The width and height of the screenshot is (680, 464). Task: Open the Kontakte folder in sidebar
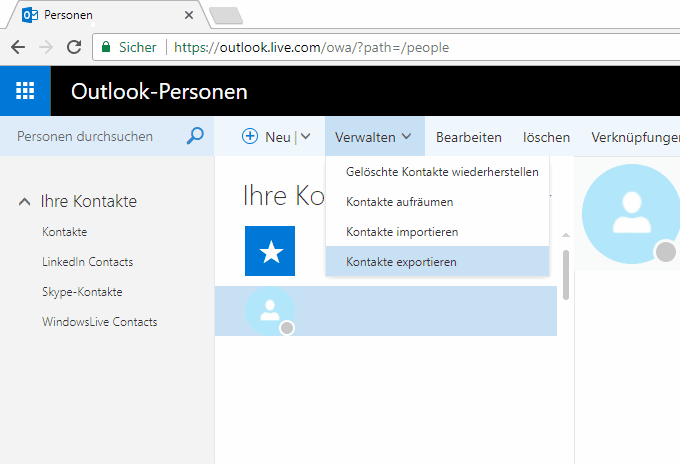click(x=65, y=232)
